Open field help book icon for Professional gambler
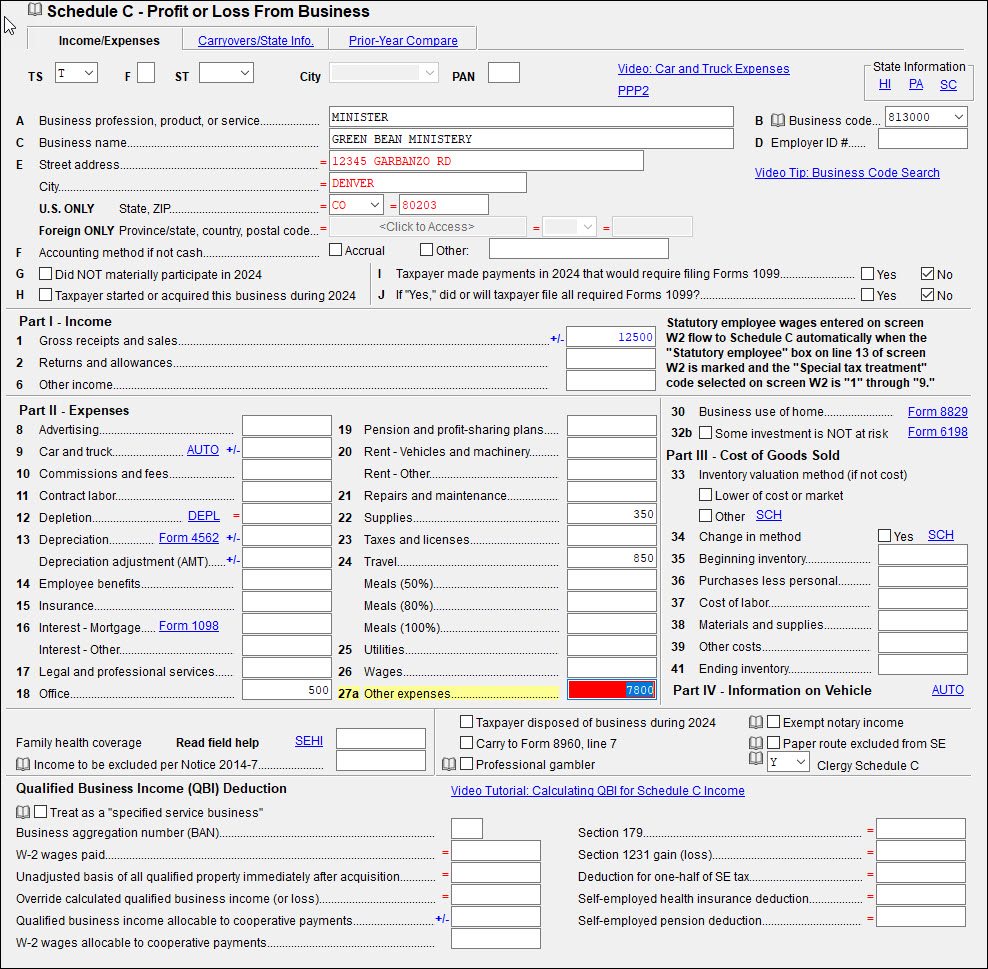 point(449,764)
